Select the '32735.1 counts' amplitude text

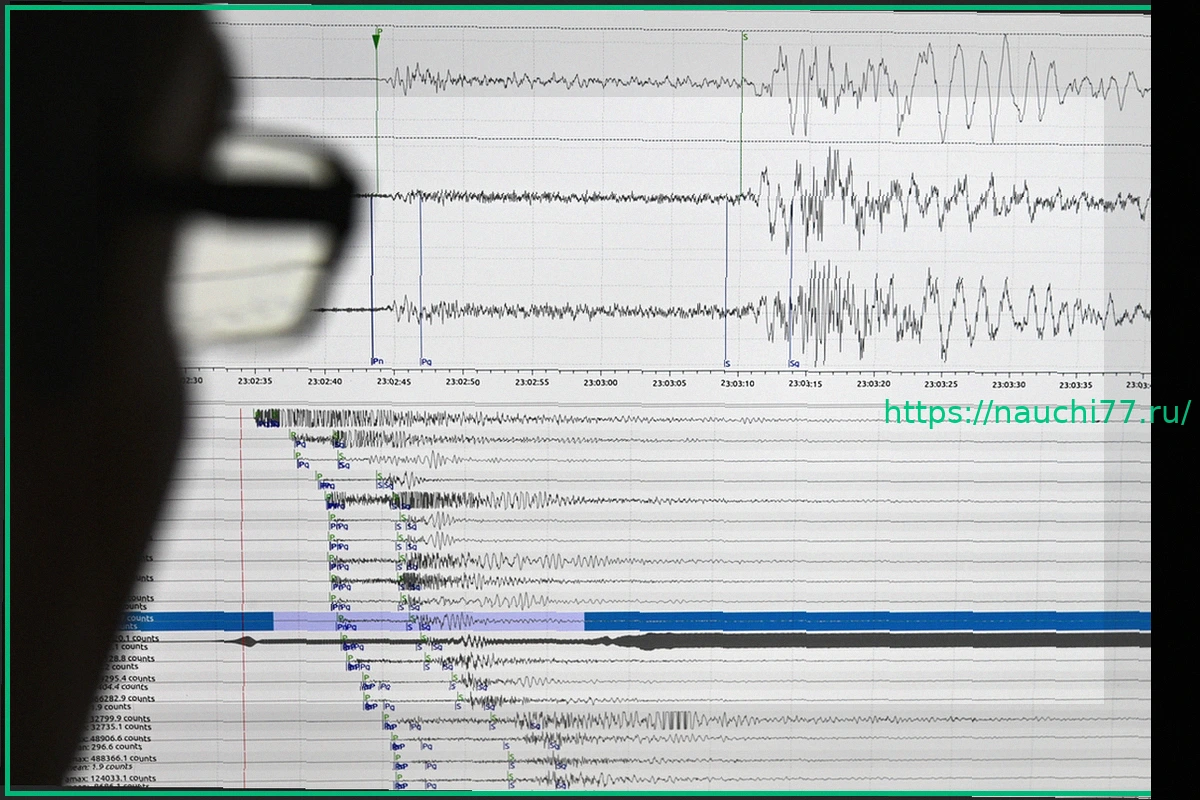click(x=121, y=727)
